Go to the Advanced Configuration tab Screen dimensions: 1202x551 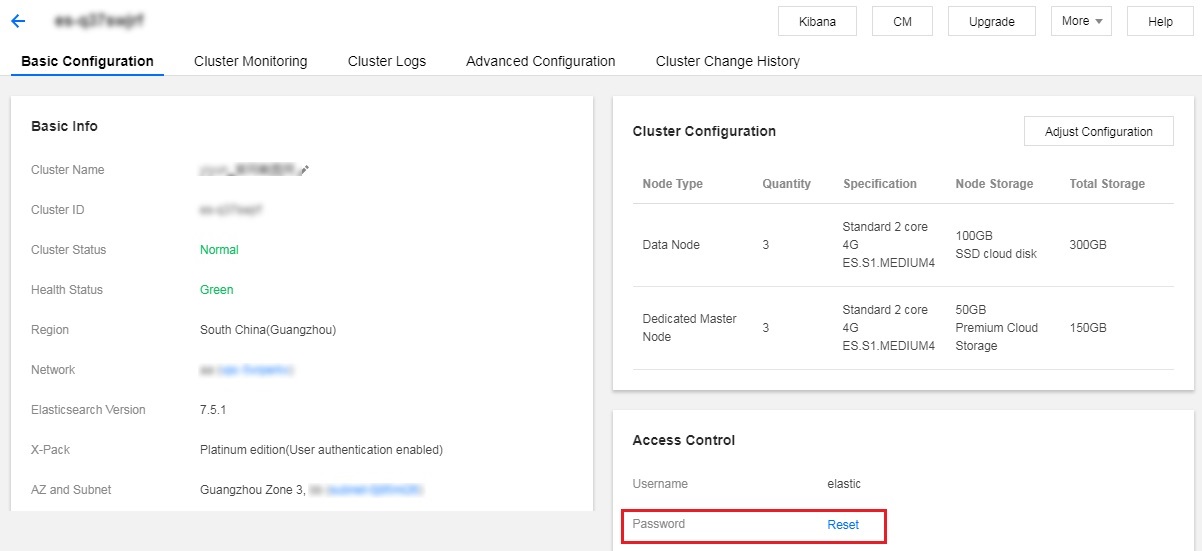point(540,61)
